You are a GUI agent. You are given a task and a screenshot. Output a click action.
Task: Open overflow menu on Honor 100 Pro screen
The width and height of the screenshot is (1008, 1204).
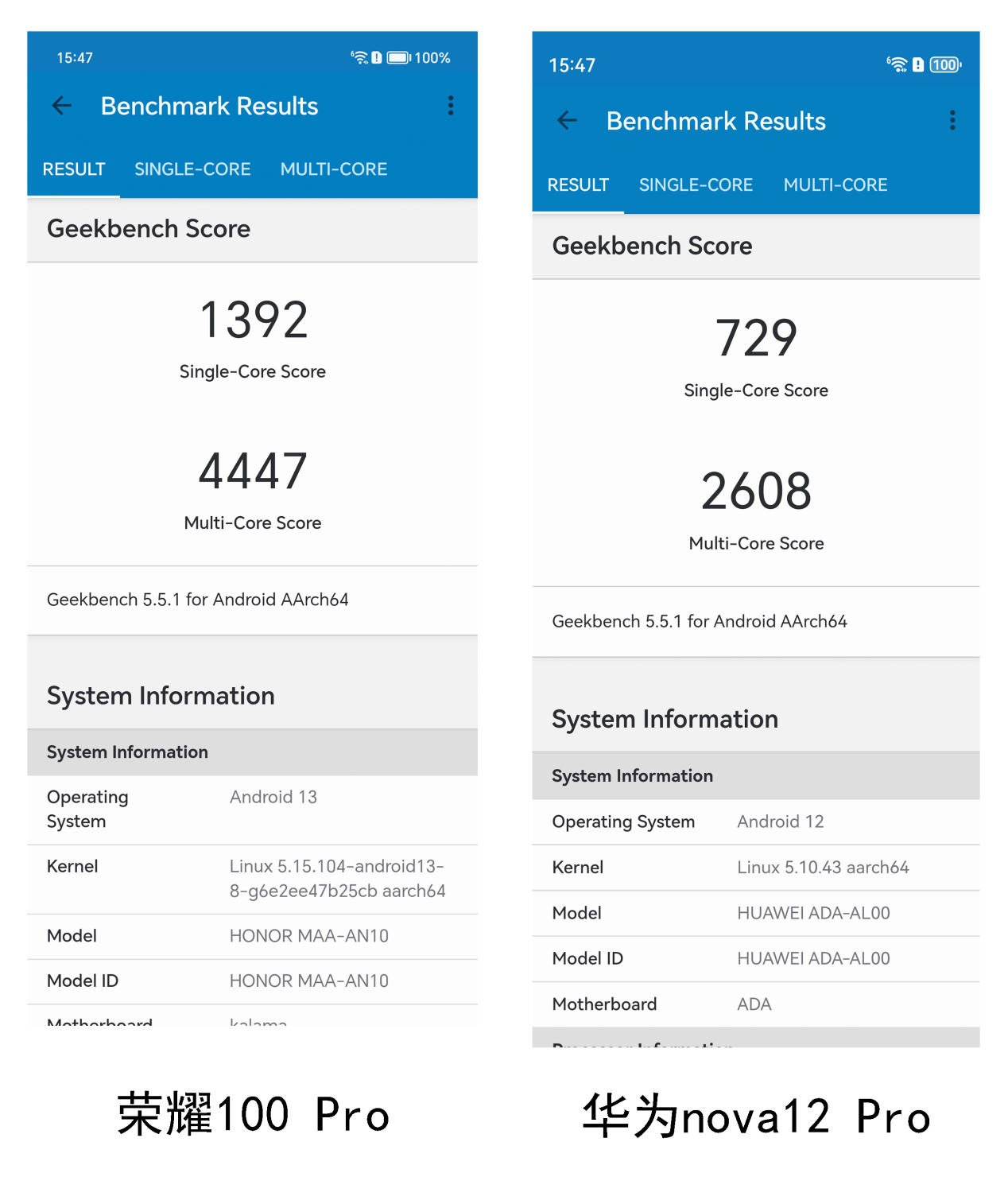tap(451, 106)
